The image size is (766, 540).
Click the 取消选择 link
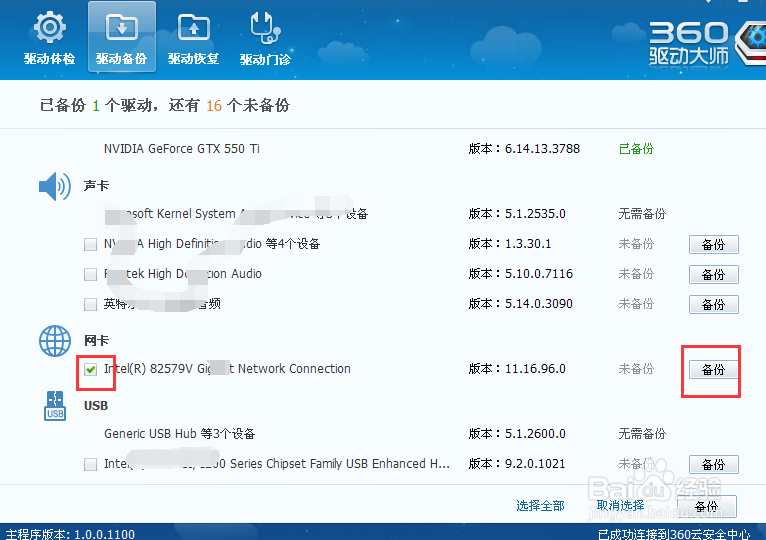point(620,505)
